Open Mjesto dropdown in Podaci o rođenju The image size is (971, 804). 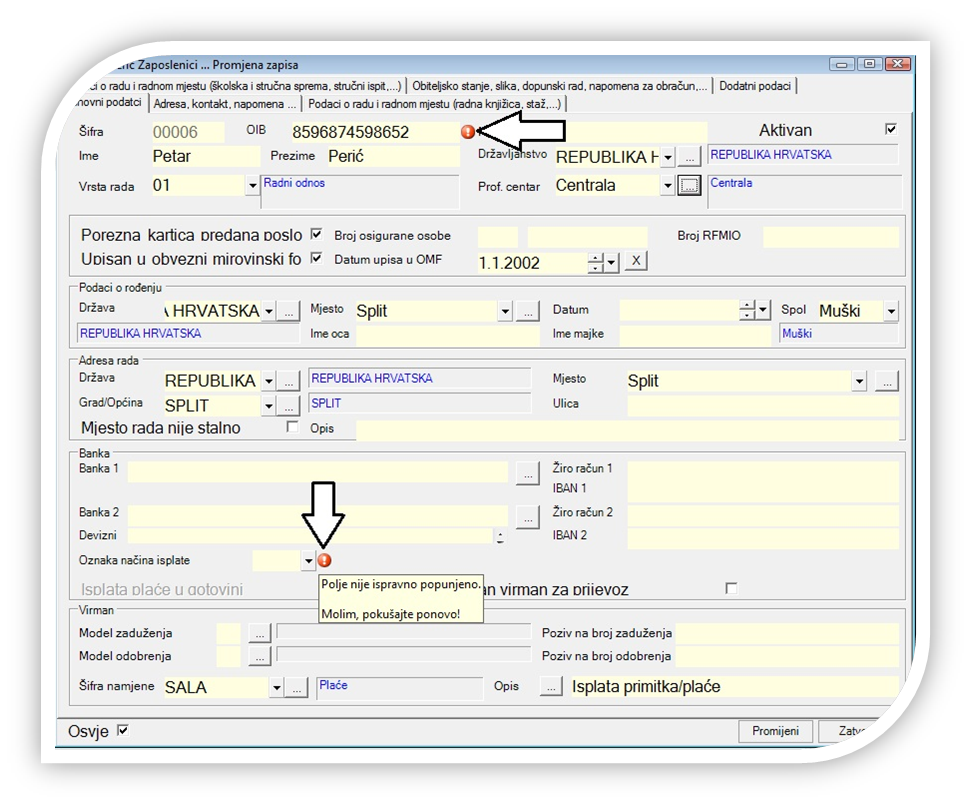click(x=504, y=311)
